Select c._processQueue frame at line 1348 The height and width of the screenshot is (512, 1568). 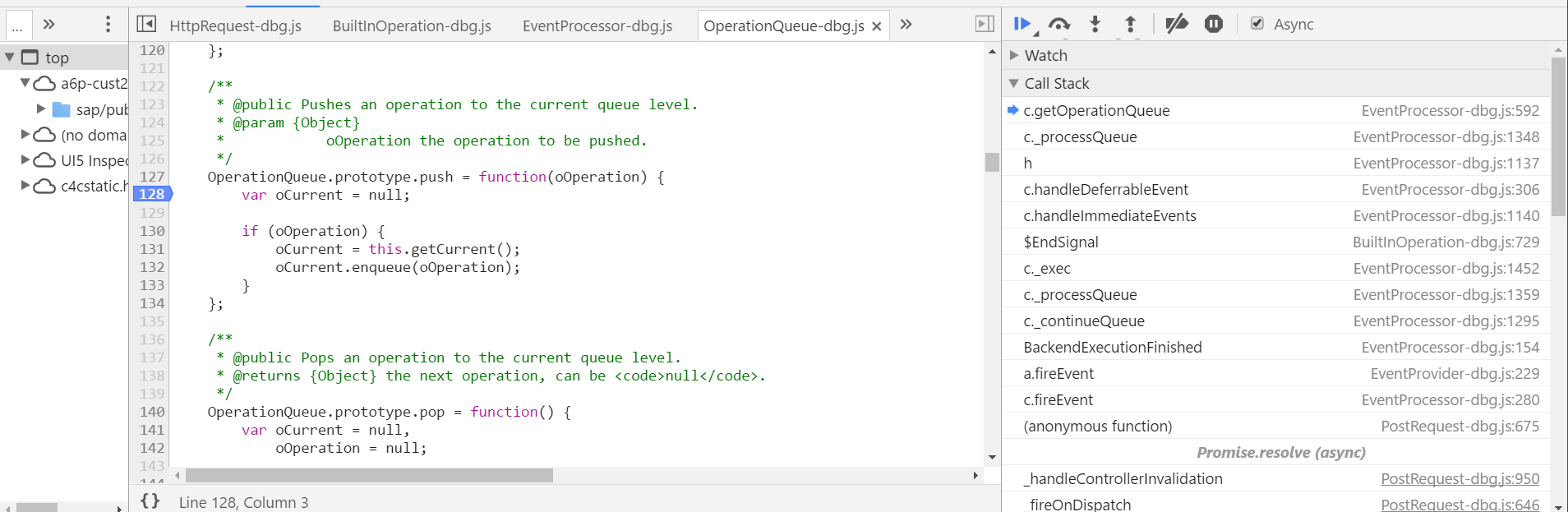(x=1276, y=136)
